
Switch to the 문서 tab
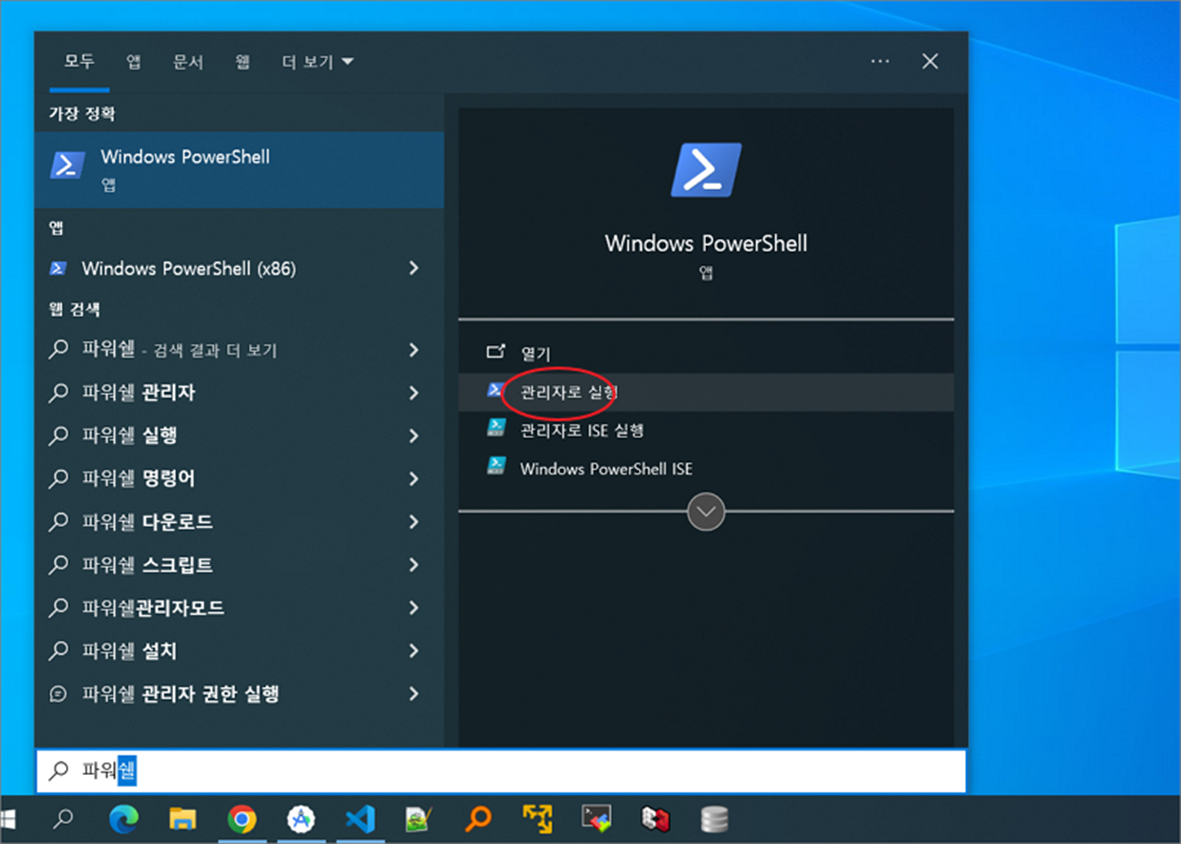point(188,61)
